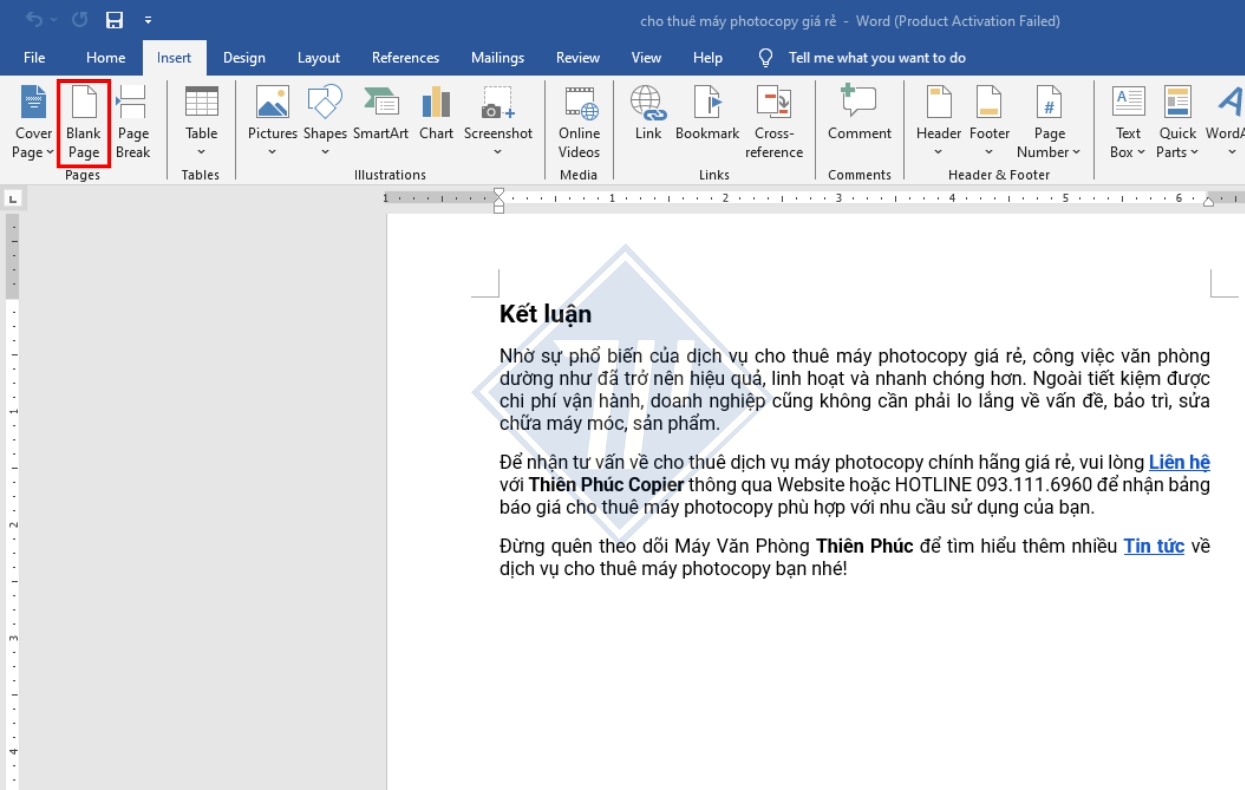Click the Chart icon

pos(436,104)
